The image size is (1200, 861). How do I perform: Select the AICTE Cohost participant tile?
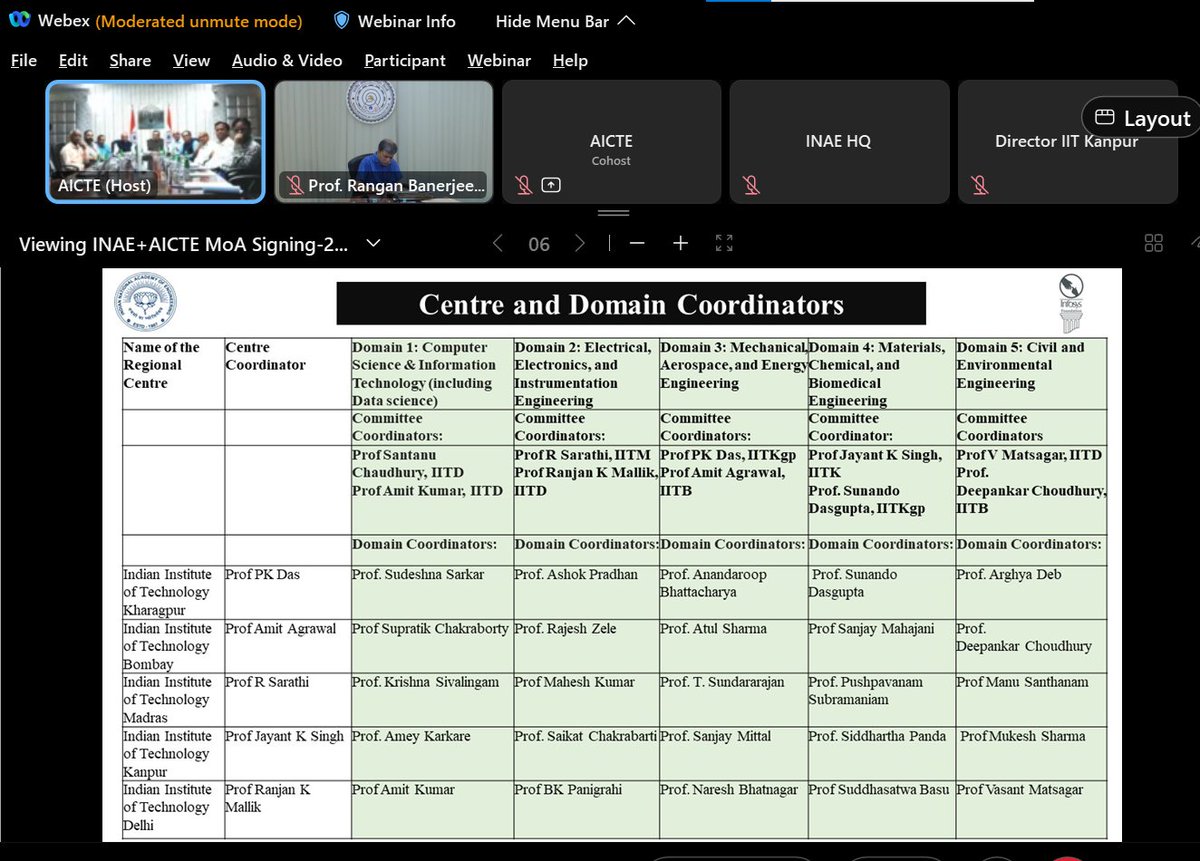pos(611,142)
